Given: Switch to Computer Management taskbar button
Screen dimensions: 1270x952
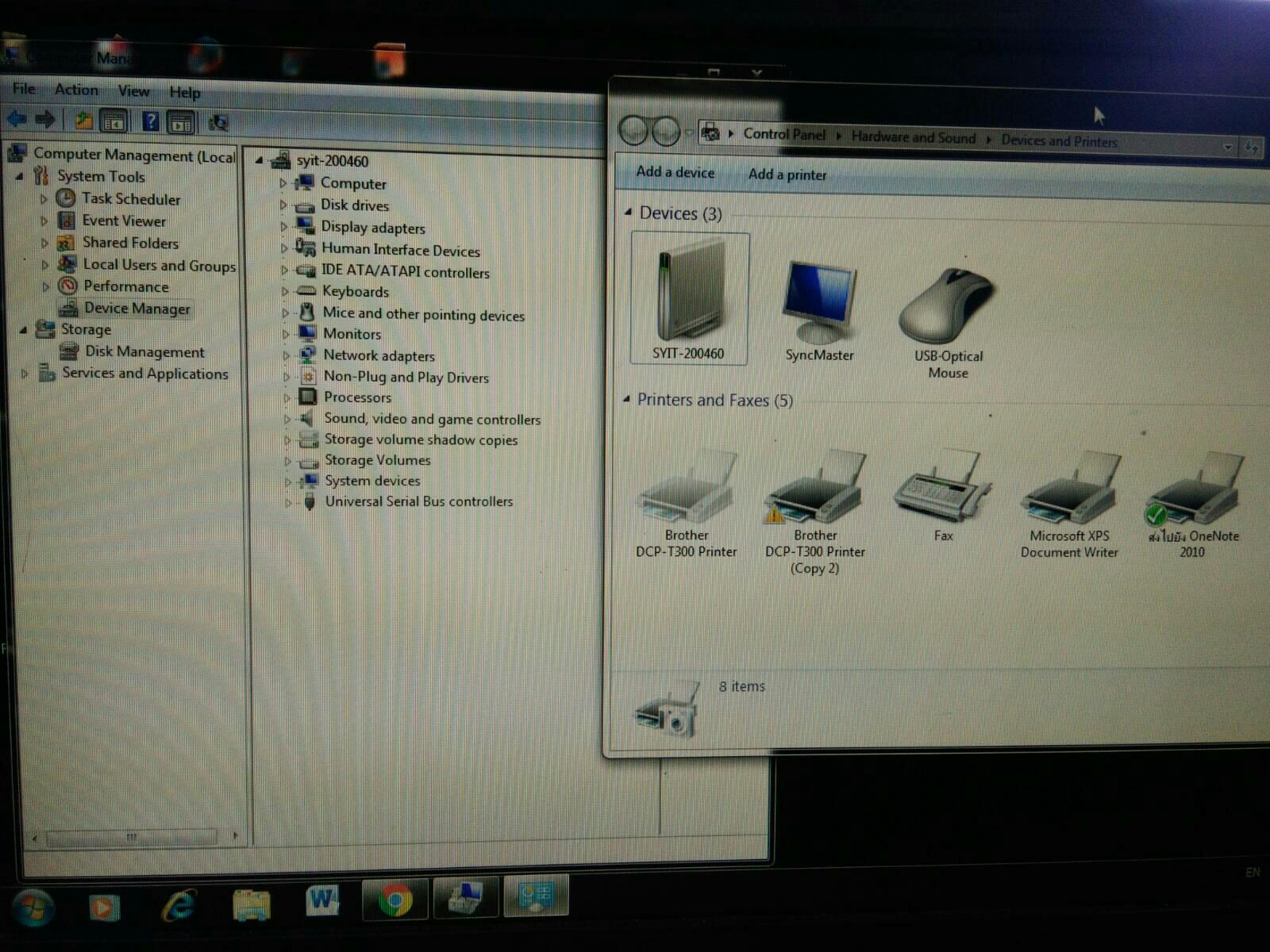Looking at the screenshot, I should [x=466, y=897].
